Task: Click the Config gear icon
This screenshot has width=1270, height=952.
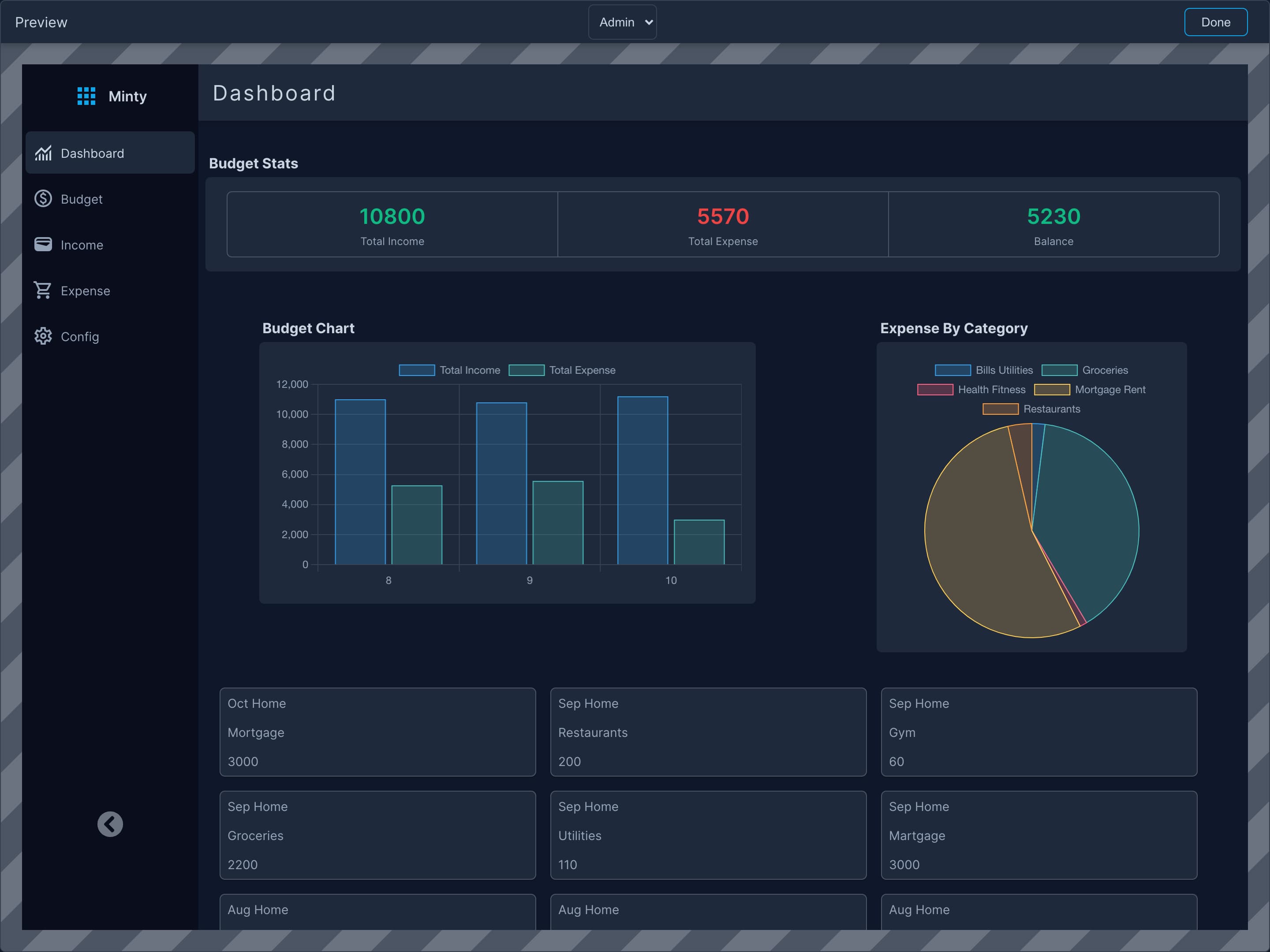Action: pos(43,336)
